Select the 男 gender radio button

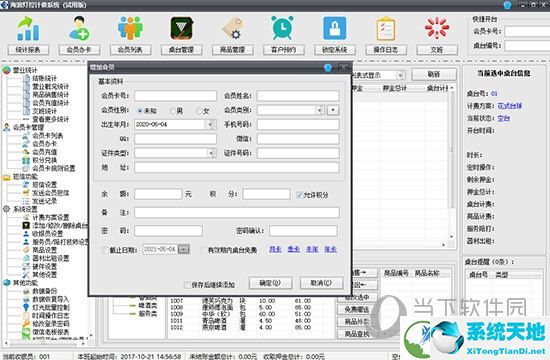coord(173,111)
